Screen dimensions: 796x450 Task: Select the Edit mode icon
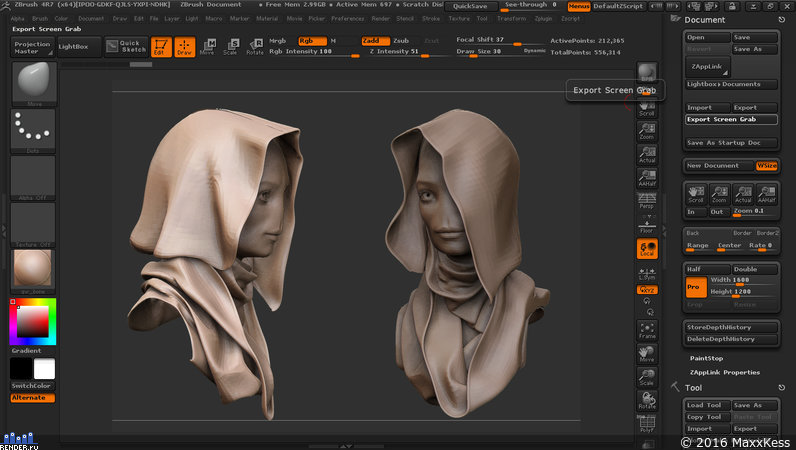(x=161, y=47)
